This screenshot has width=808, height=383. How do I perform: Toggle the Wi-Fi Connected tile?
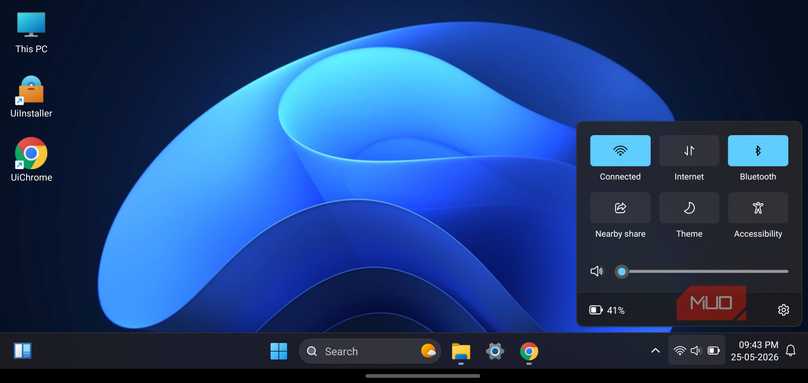coord(620,151)
